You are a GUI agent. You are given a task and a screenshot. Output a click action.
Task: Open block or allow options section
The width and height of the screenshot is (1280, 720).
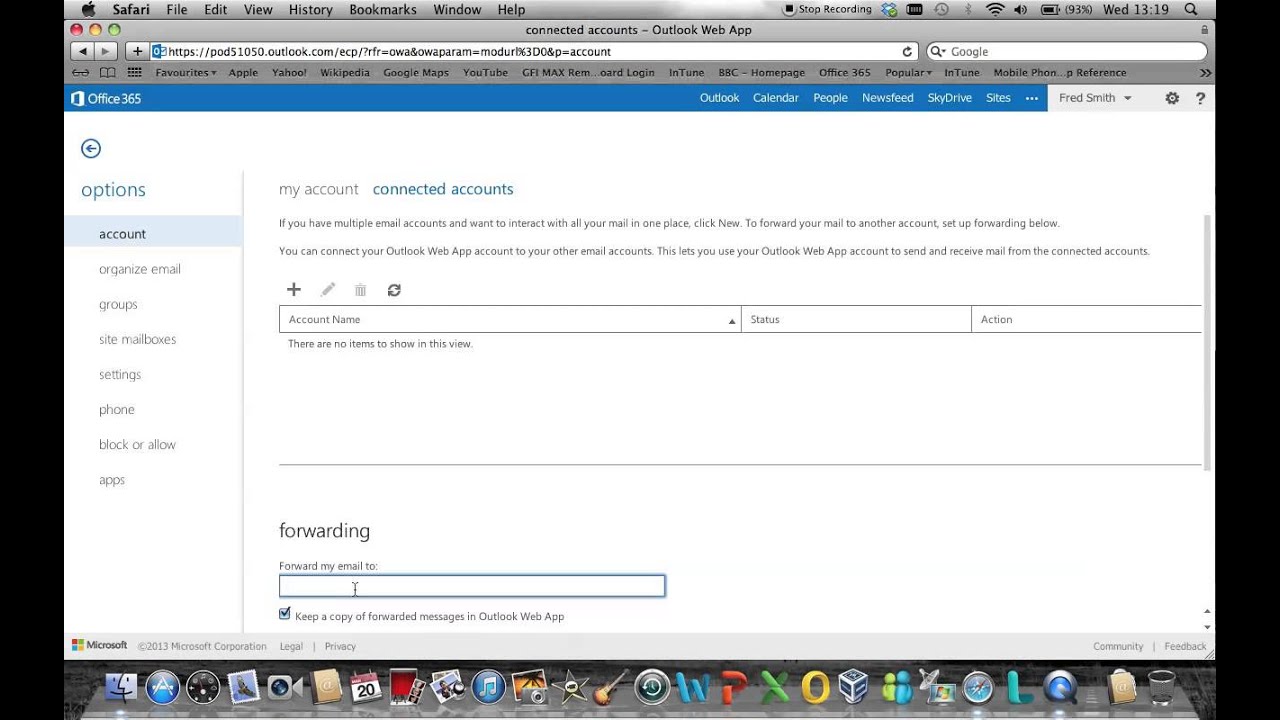tap(137, 444)
